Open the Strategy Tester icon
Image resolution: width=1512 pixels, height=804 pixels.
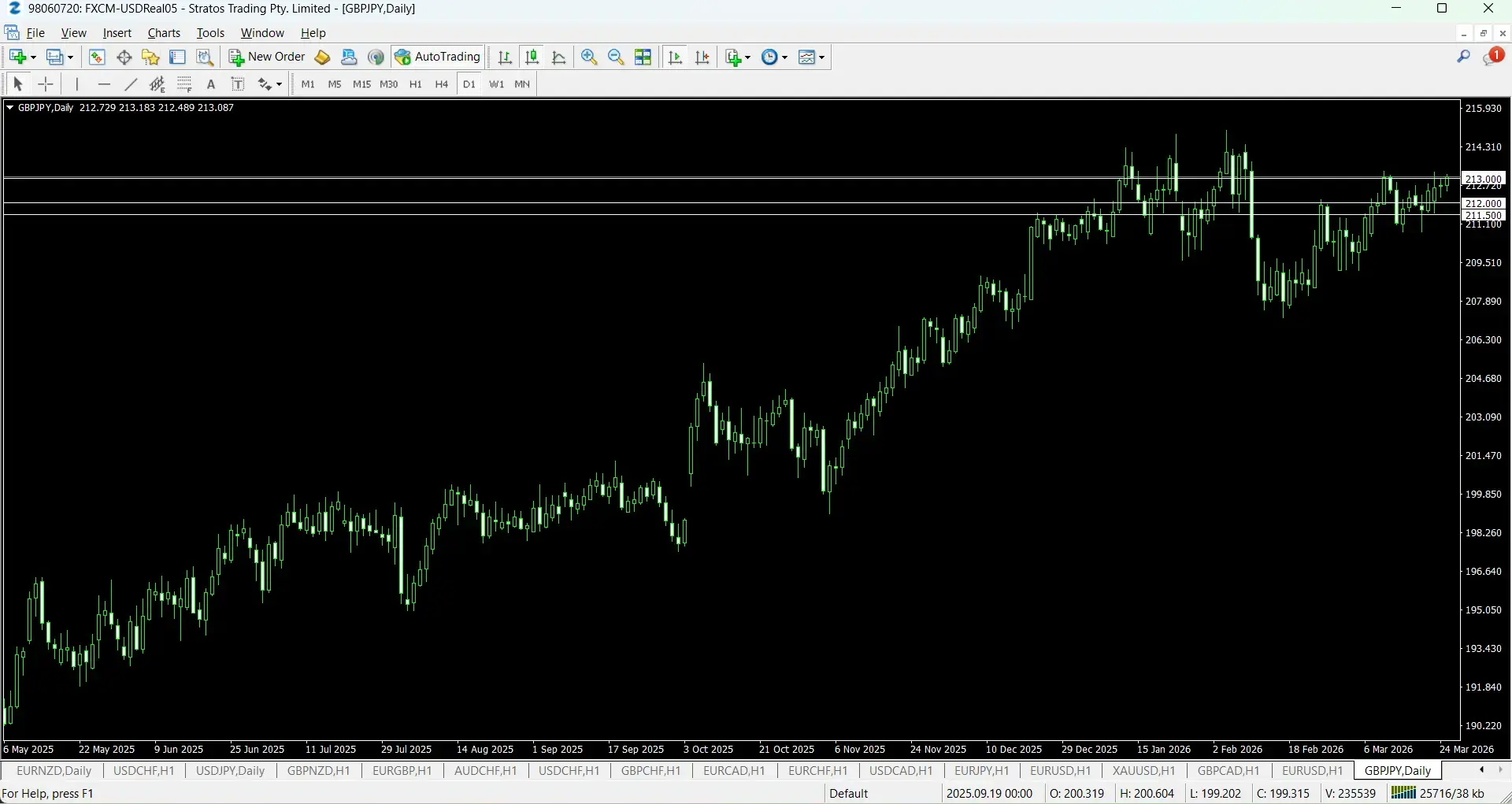(205, 57)
